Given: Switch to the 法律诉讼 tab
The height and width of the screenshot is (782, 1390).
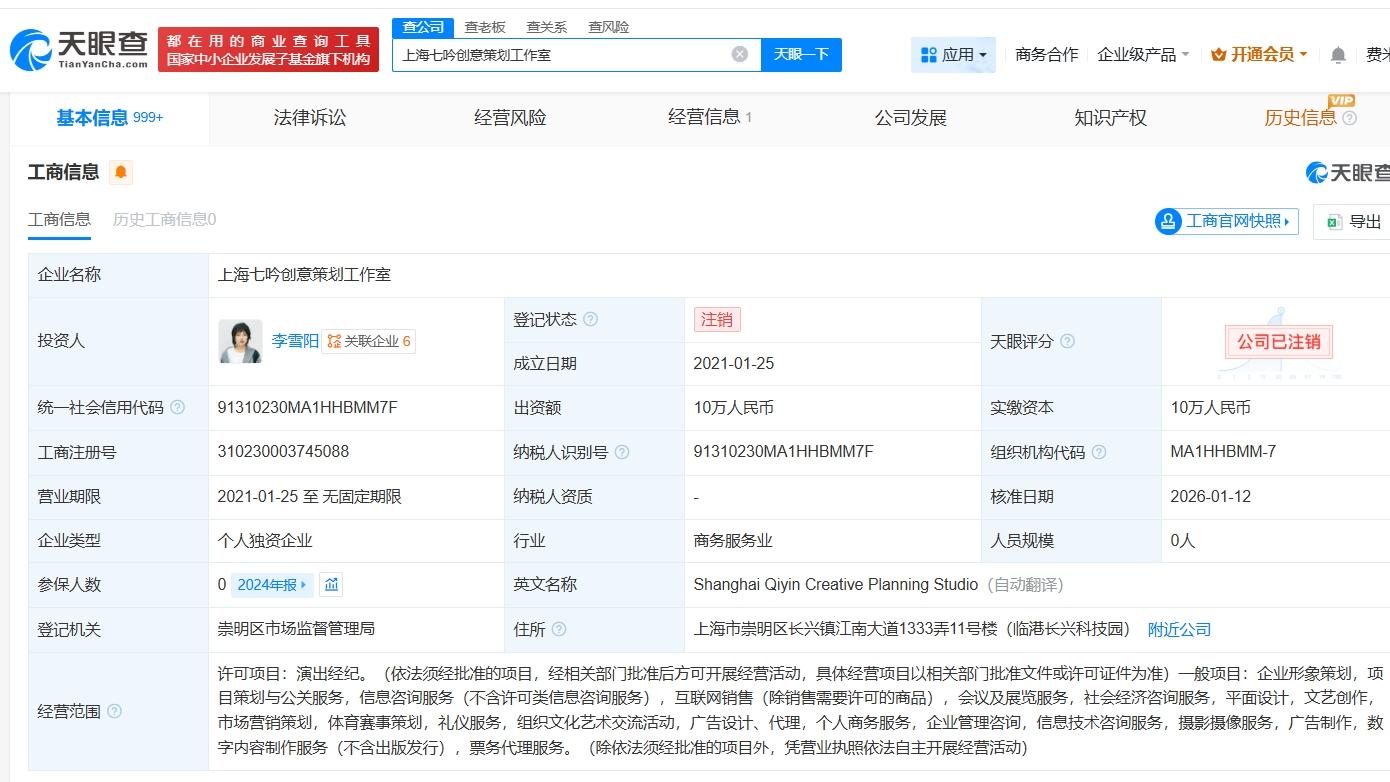Looking at the screenshot, I should coord(309,117).
